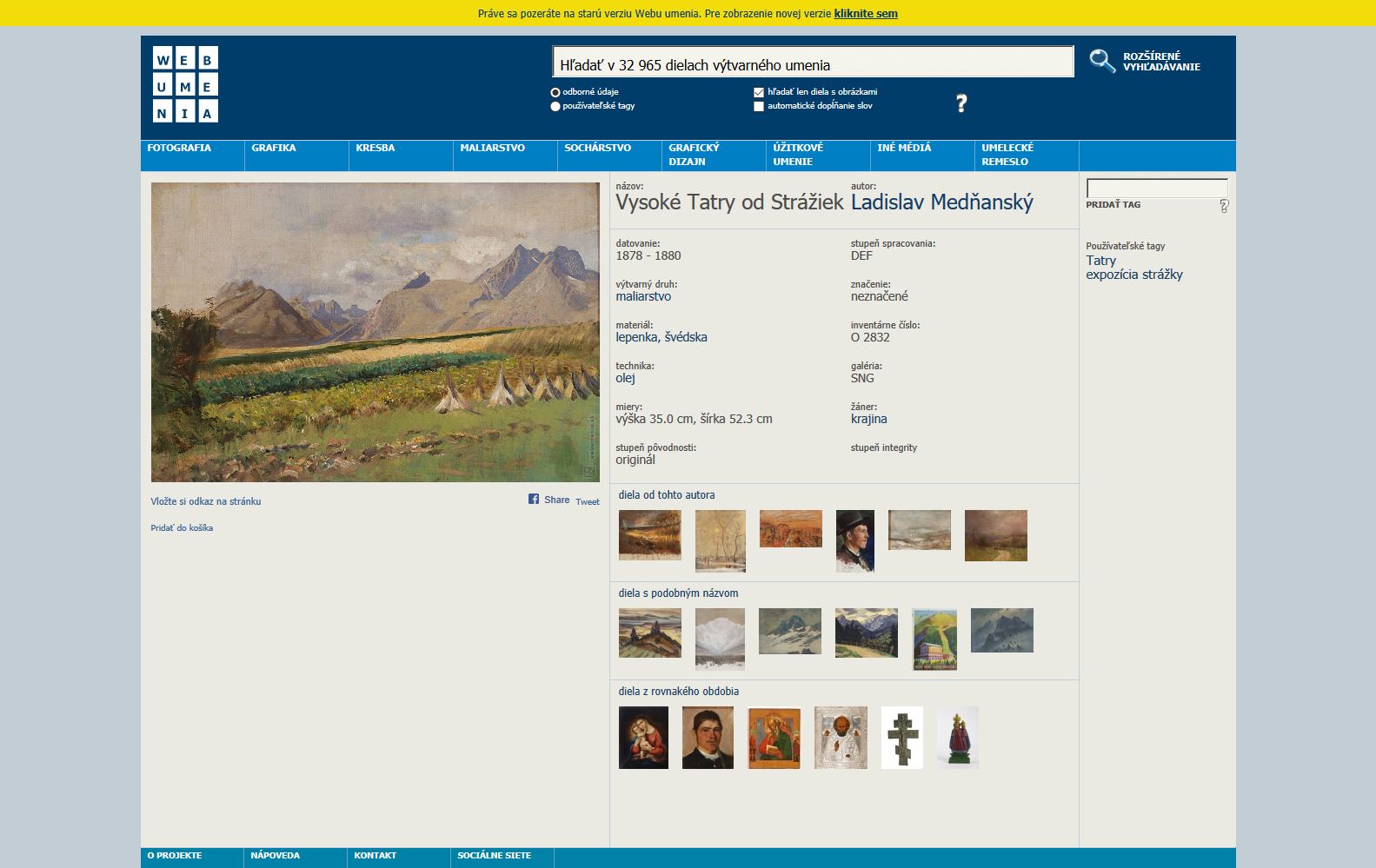1376x868 pixels.
Task: Open the question mark search help icon
Action: point(961,103)
